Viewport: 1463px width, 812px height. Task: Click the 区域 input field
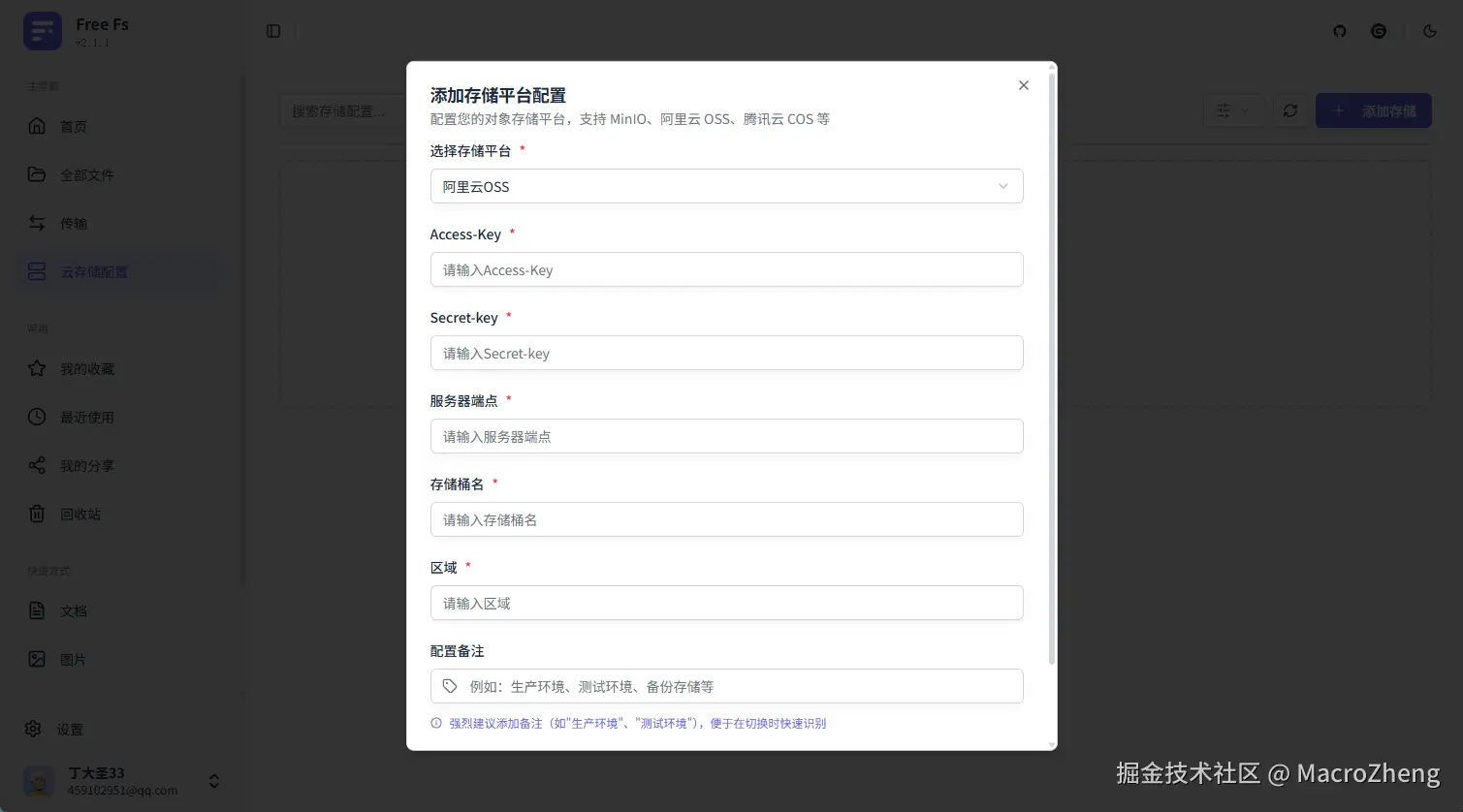tap(726, 603)
